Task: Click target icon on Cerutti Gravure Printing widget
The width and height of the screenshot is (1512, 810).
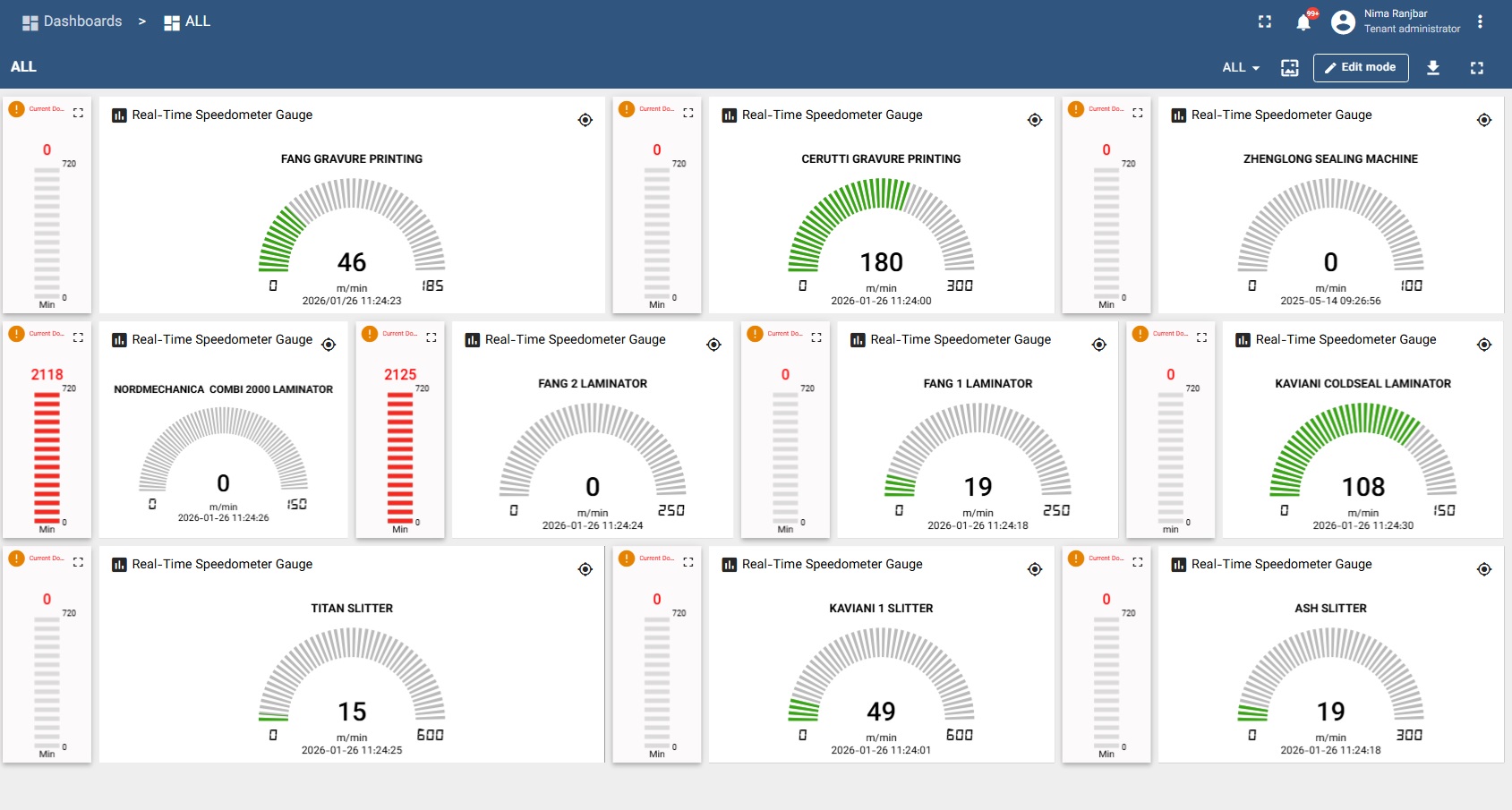Action: [x=1035, y=120]
